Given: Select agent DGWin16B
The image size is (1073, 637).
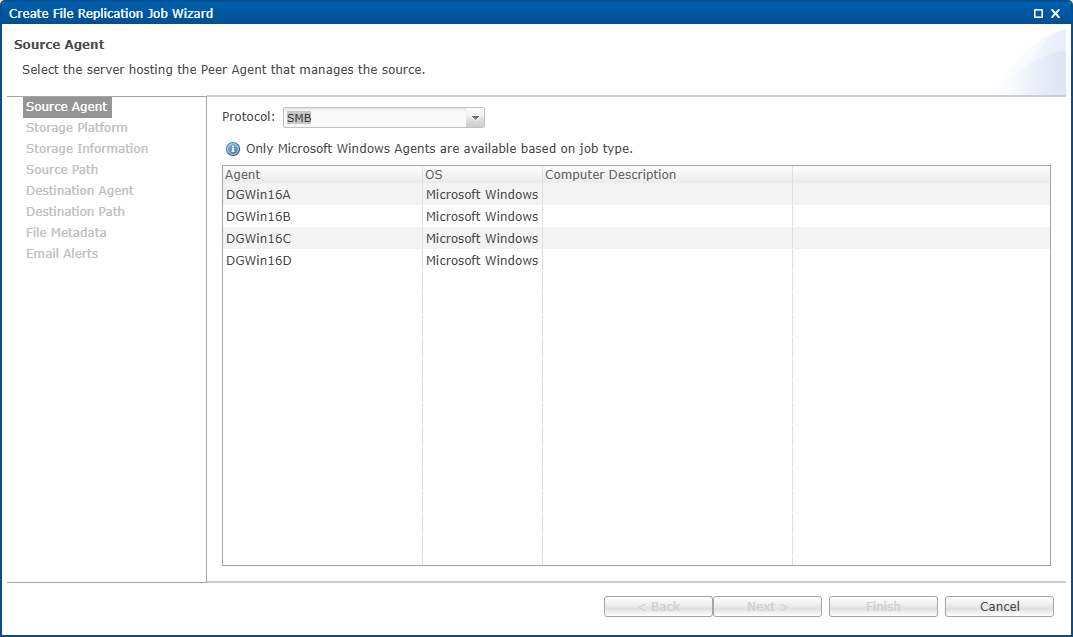Looking at the screenshot, I should pyautogui.click(x=258, y=216).
